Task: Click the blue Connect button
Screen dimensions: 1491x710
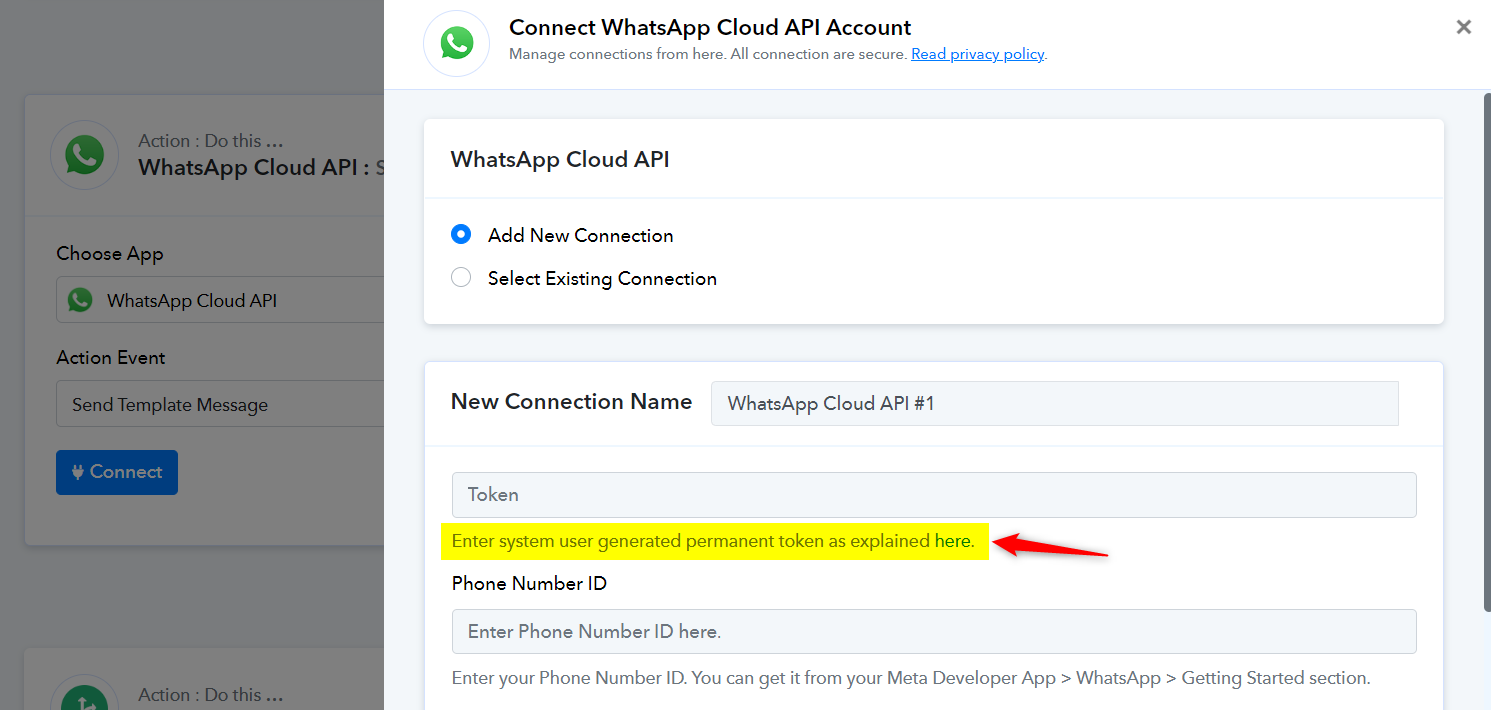Action: pyautogui.click(x=117, y=472)
